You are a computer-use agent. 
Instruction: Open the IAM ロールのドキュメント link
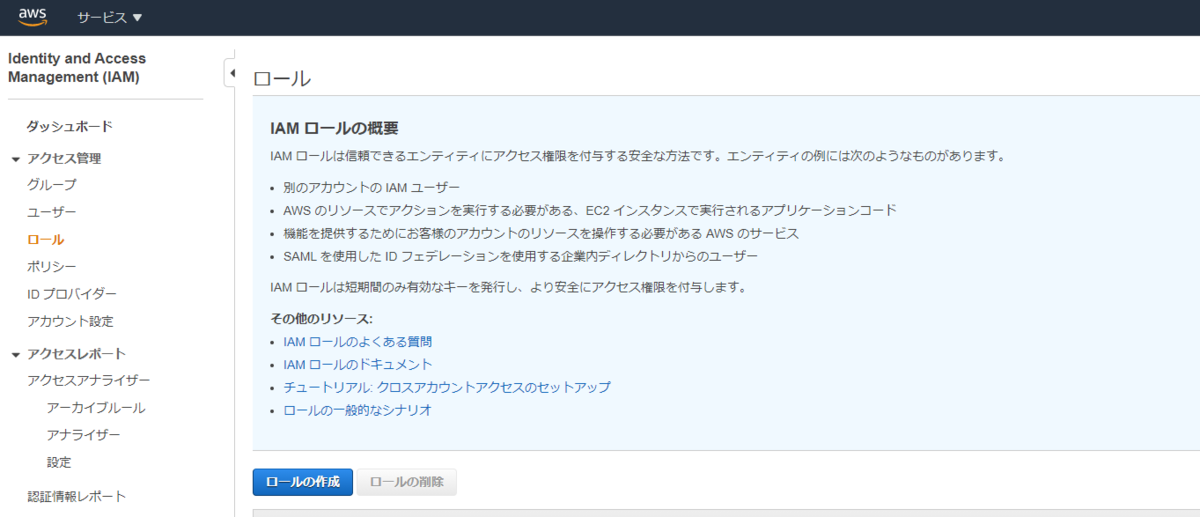pos(358,364)
